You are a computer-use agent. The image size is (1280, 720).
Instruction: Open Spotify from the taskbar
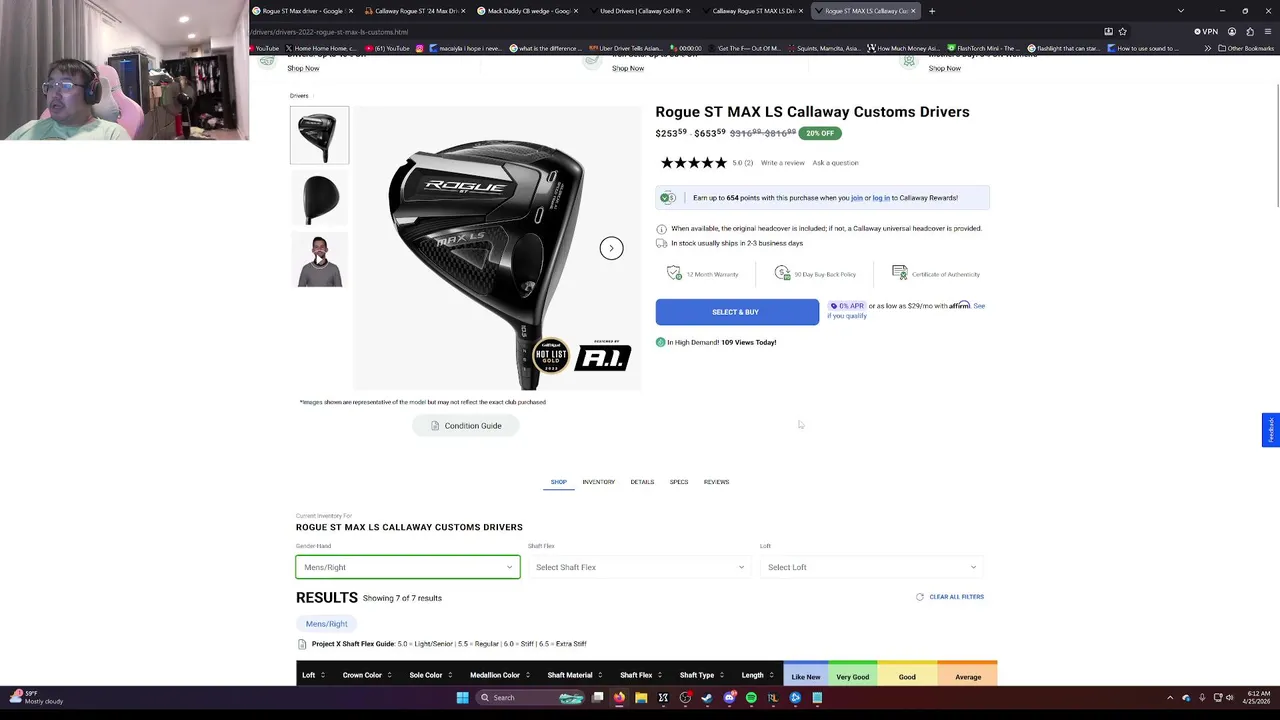point(751,698)
